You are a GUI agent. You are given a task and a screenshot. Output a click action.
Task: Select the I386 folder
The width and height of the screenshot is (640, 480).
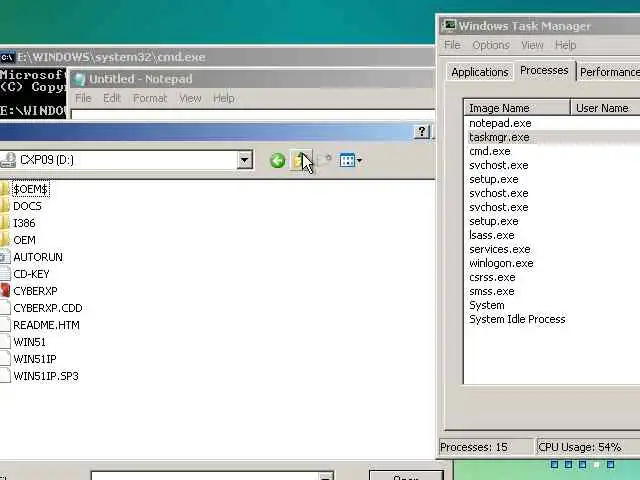[24, 223]
